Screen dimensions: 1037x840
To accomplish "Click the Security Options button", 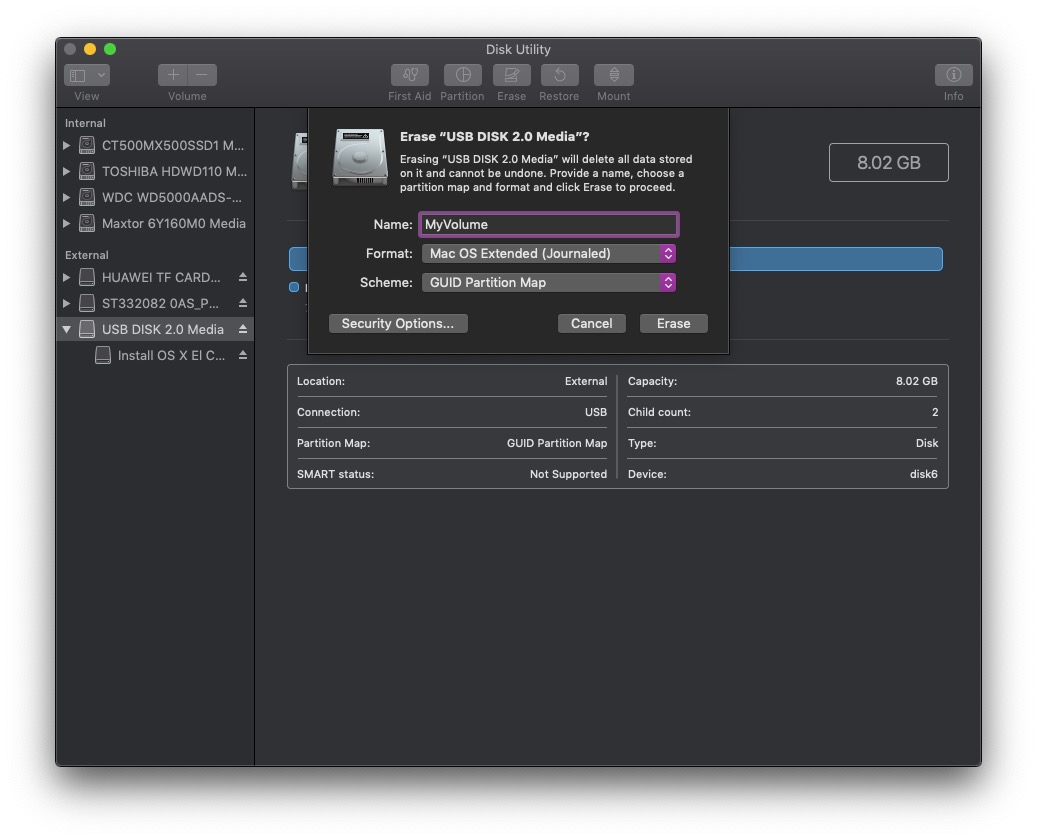I will coord(398,323).
